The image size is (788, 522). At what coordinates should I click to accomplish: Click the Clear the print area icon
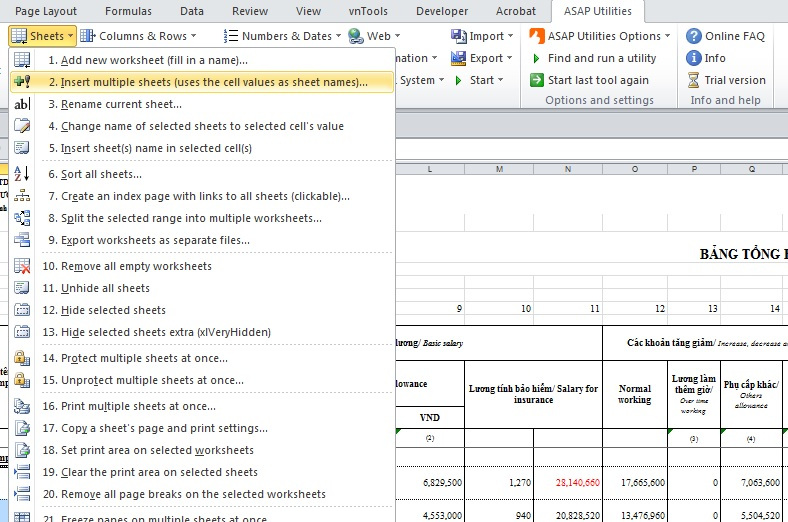pyautogui.click(x=22, y=472)
